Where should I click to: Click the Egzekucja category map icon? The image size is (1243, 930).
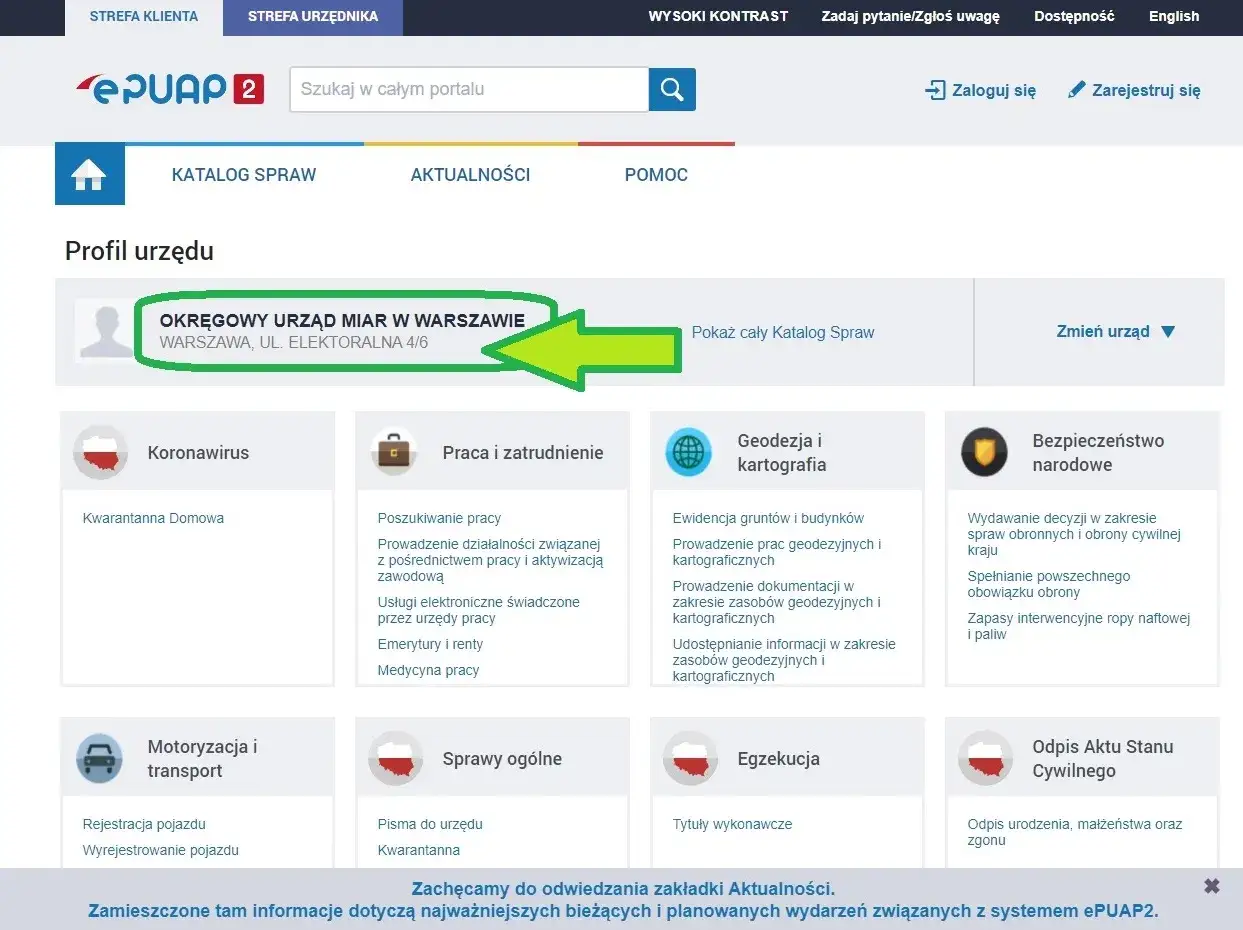coord(689,757)
